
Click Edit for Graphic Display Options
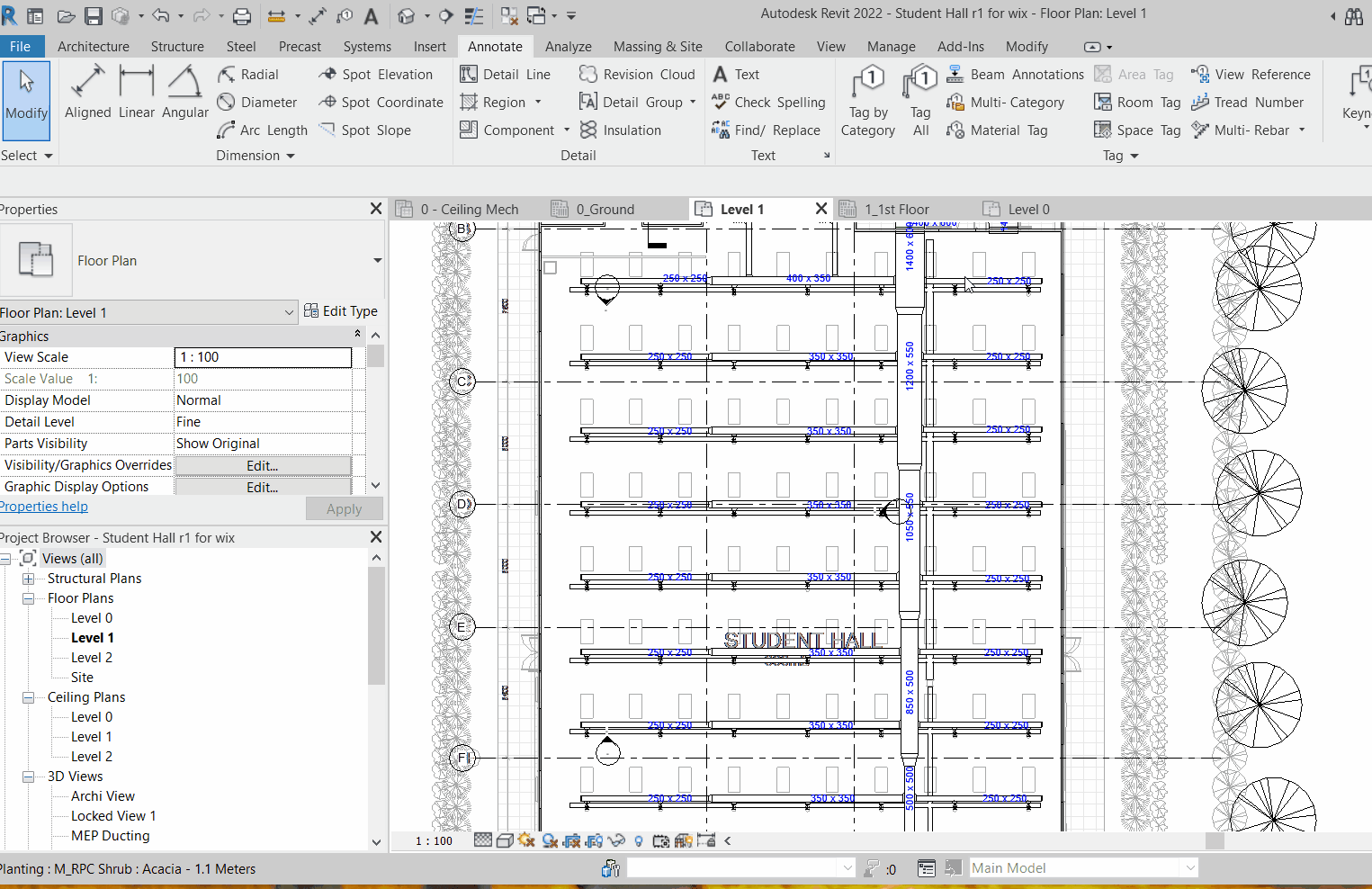[263, 487]
